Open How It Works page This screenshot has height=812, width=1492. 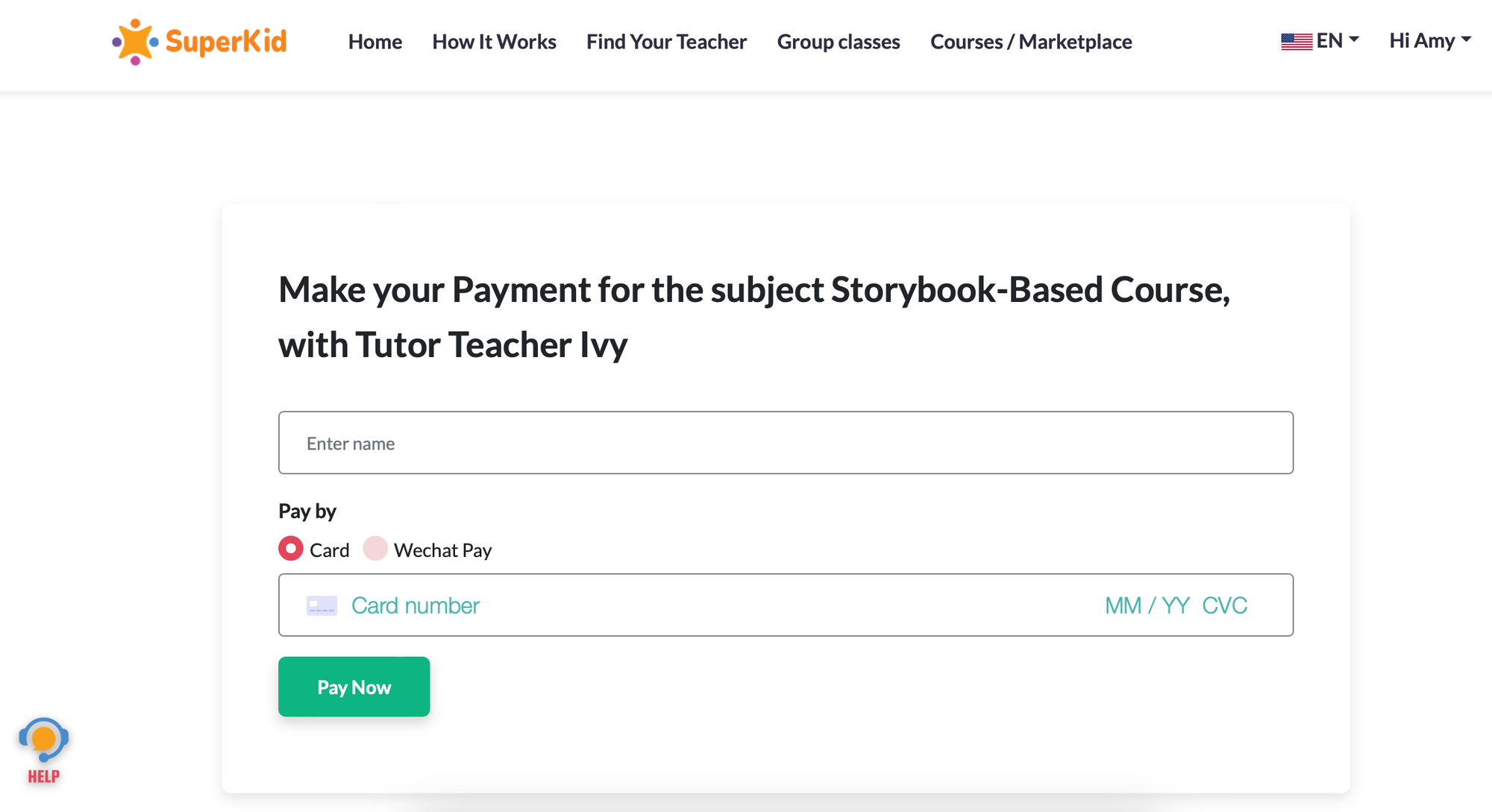[x=494, y=42]
